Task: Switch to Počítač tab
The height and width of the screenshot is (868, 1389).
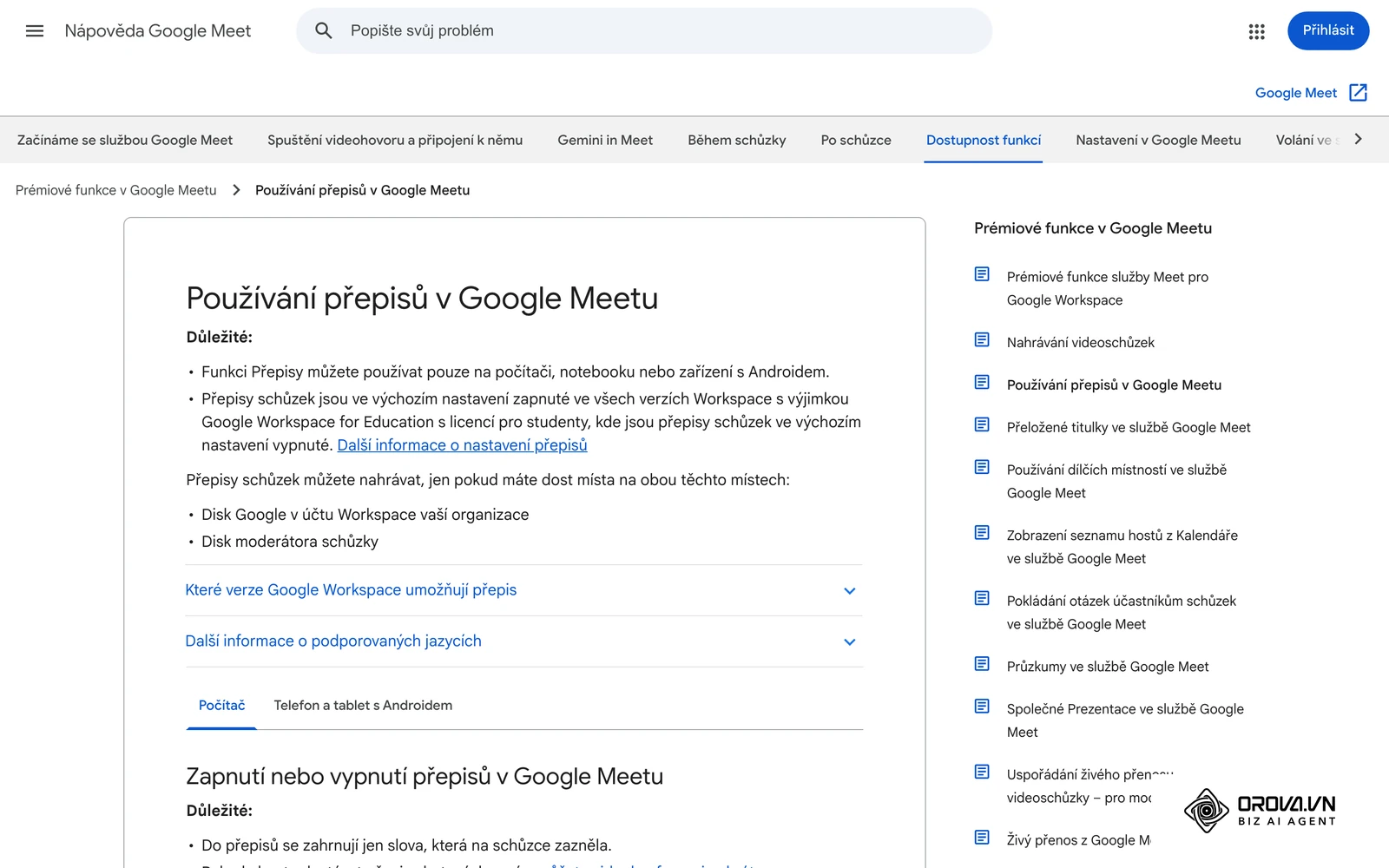Action: point(221,706)
